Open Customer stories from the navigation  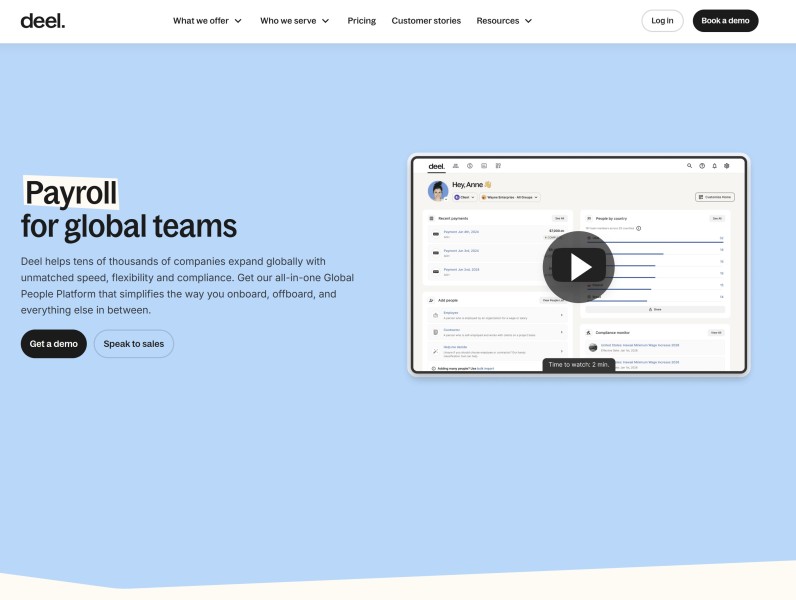[x=426, y=21]
